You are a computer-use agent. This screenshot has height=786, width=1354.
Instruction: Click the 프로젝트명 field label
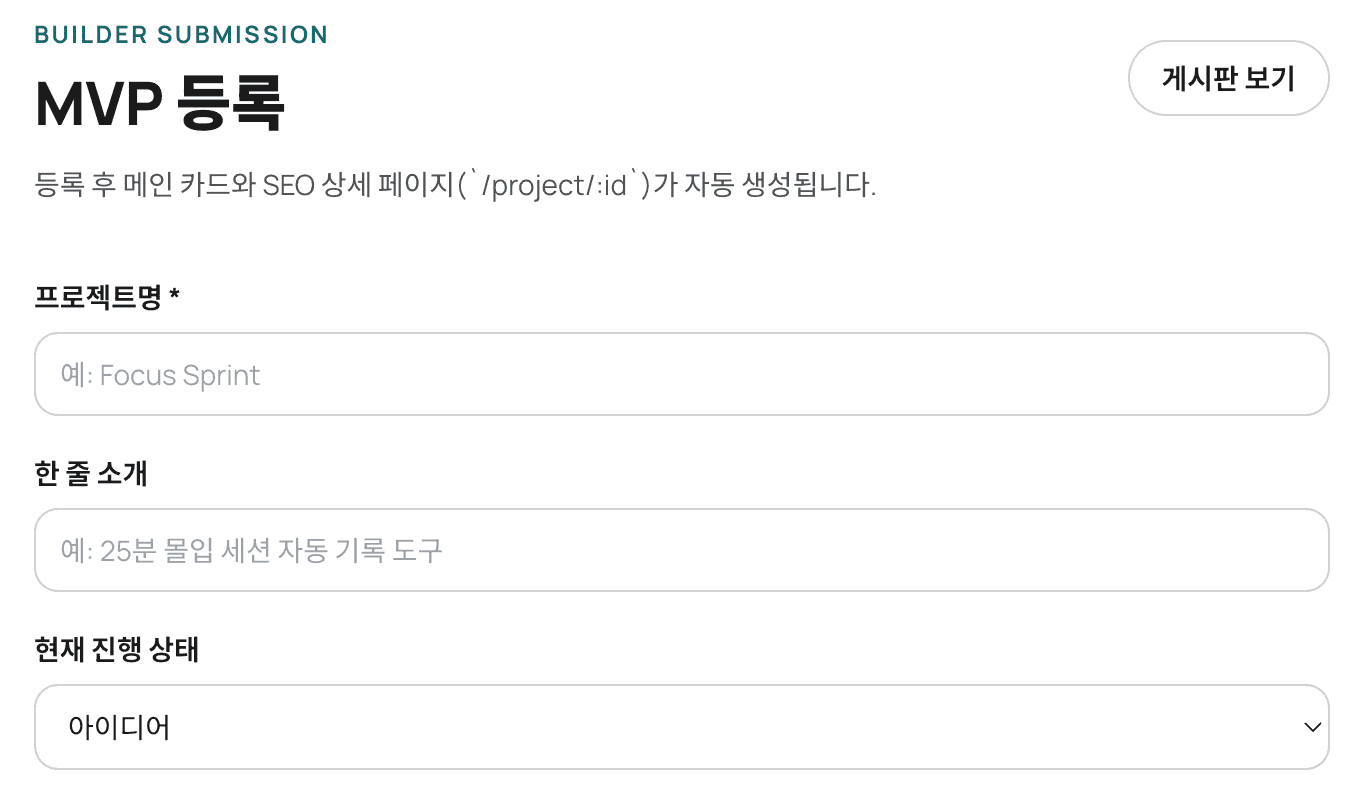[98, 297]
